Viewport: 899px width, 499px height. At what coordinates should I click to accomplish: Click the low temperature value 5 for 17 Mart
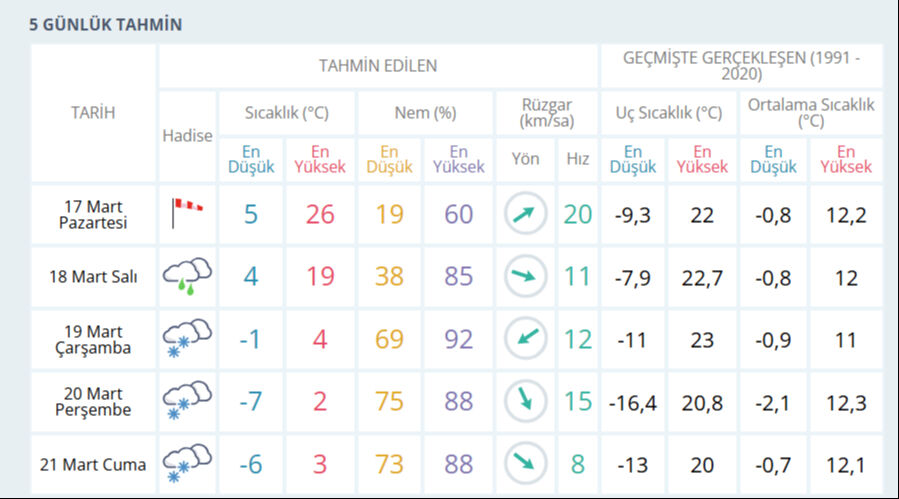point(251,215)
